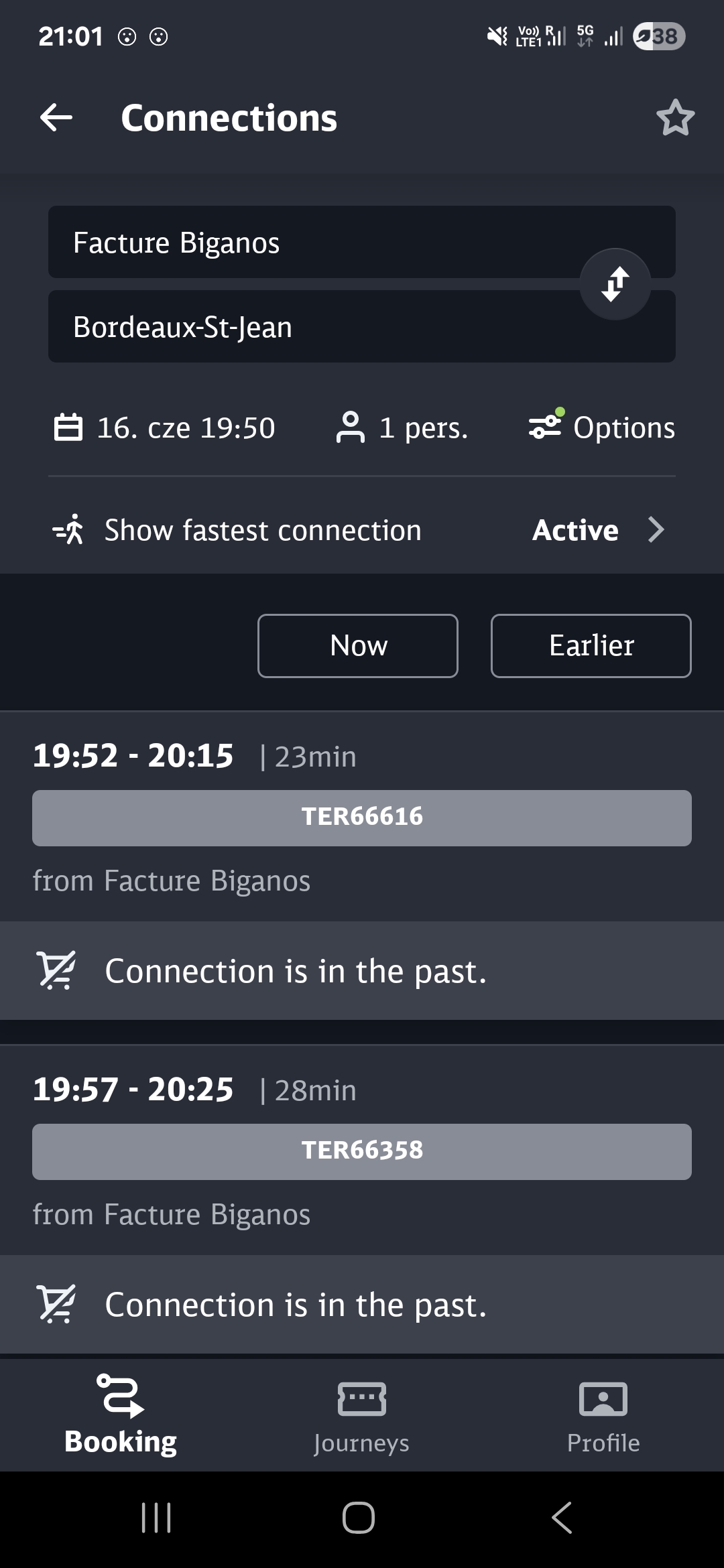The height and width of the screenshot is (1568, 724).
Task: Change passenger count 1 pers.
Action: 423,428
